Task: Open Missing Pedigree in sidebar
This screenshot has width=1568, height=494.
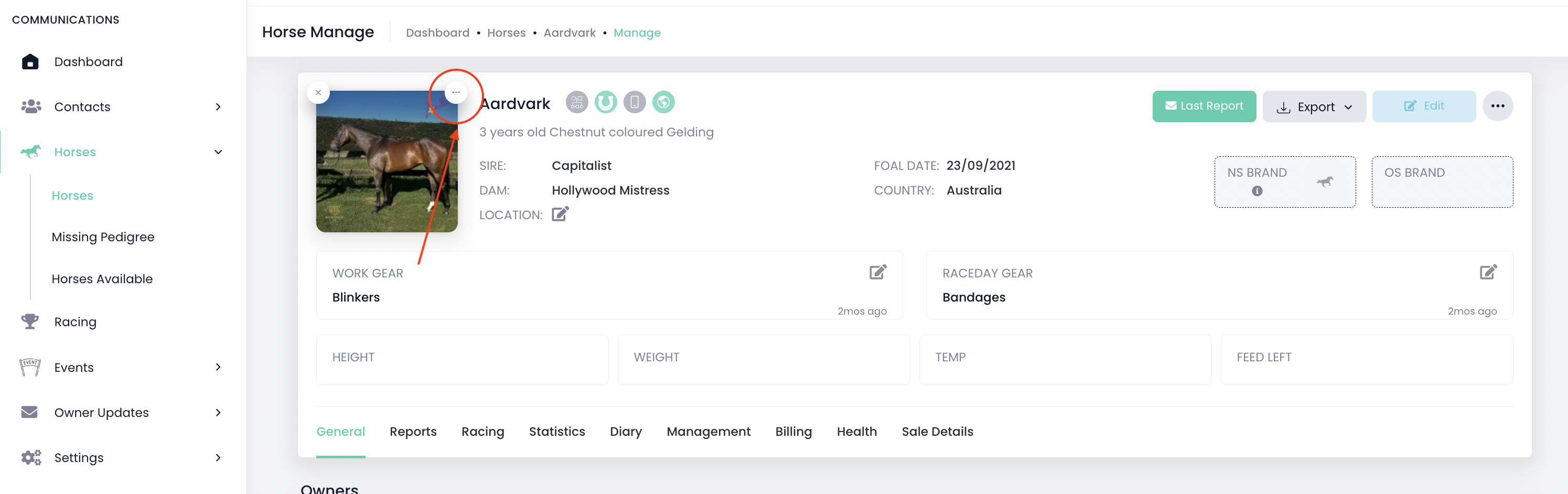Action: (103, 237)
